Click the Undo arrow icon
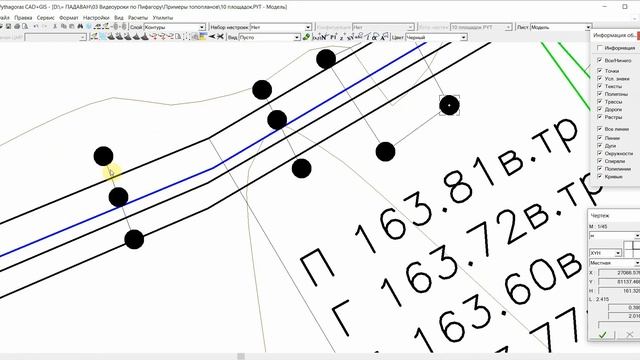Viewport: 640px width, 360px height. pos(36,27)
